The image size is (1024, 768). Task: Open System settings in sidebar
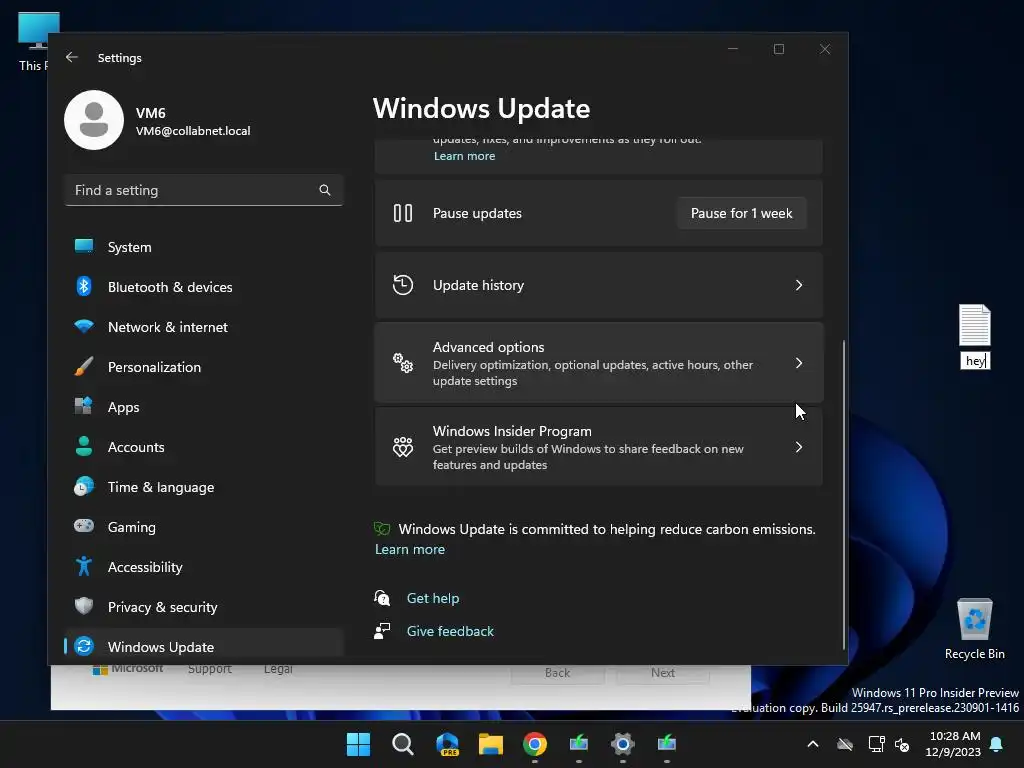pyautogui.click(x=204, y=247)
